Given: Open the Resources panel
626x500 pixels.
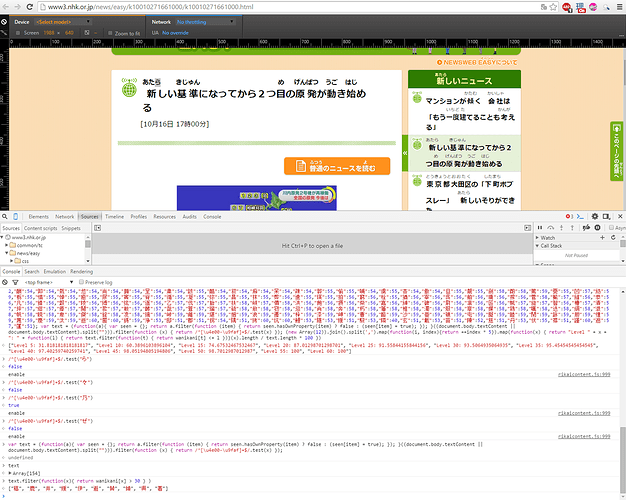Looking at the screenshot, I should click(164, 216).
